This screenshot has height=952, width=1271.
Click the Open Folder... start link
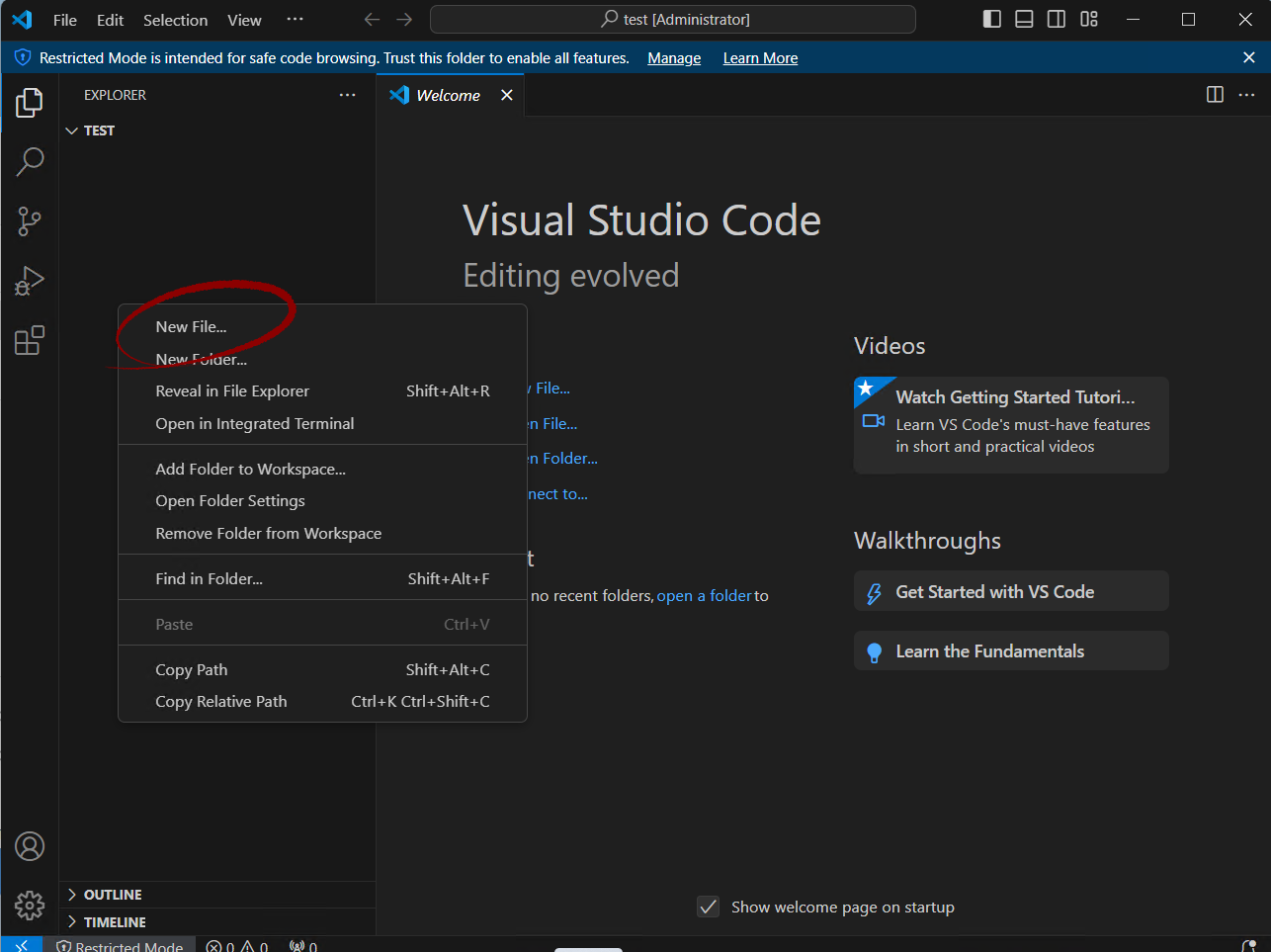click(562, 459)
